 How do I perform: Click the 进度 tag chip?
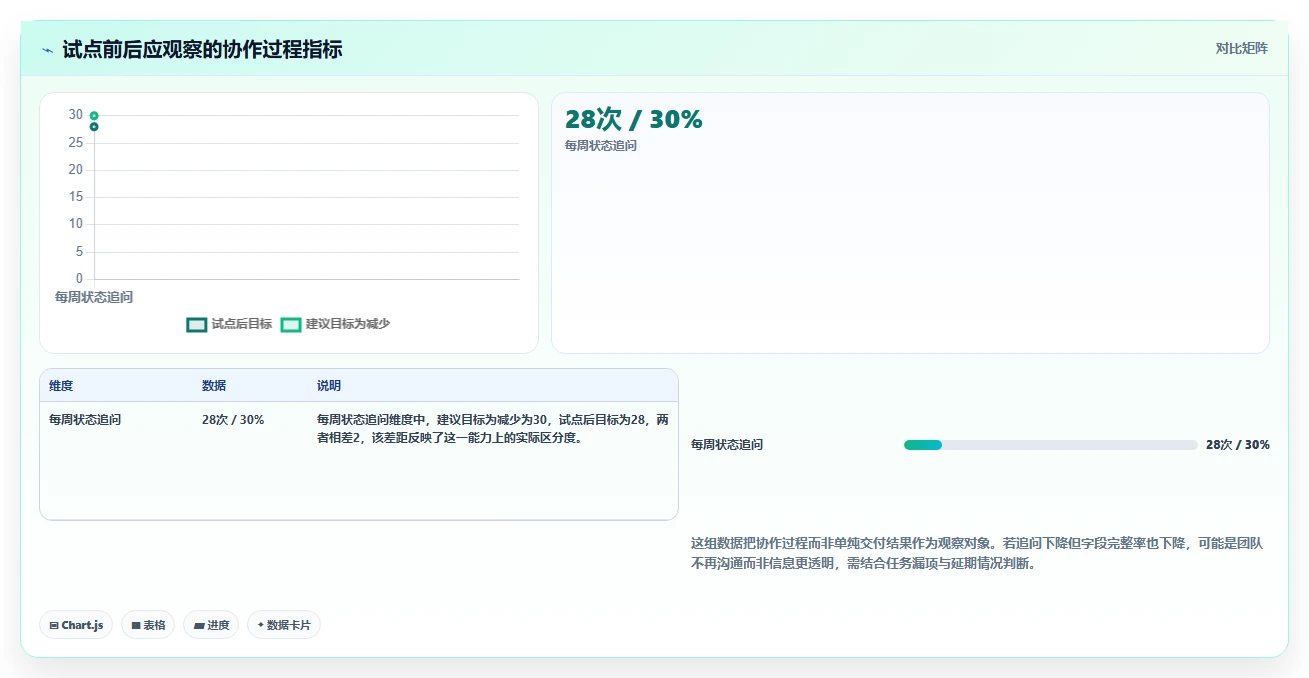coord(211,625)
